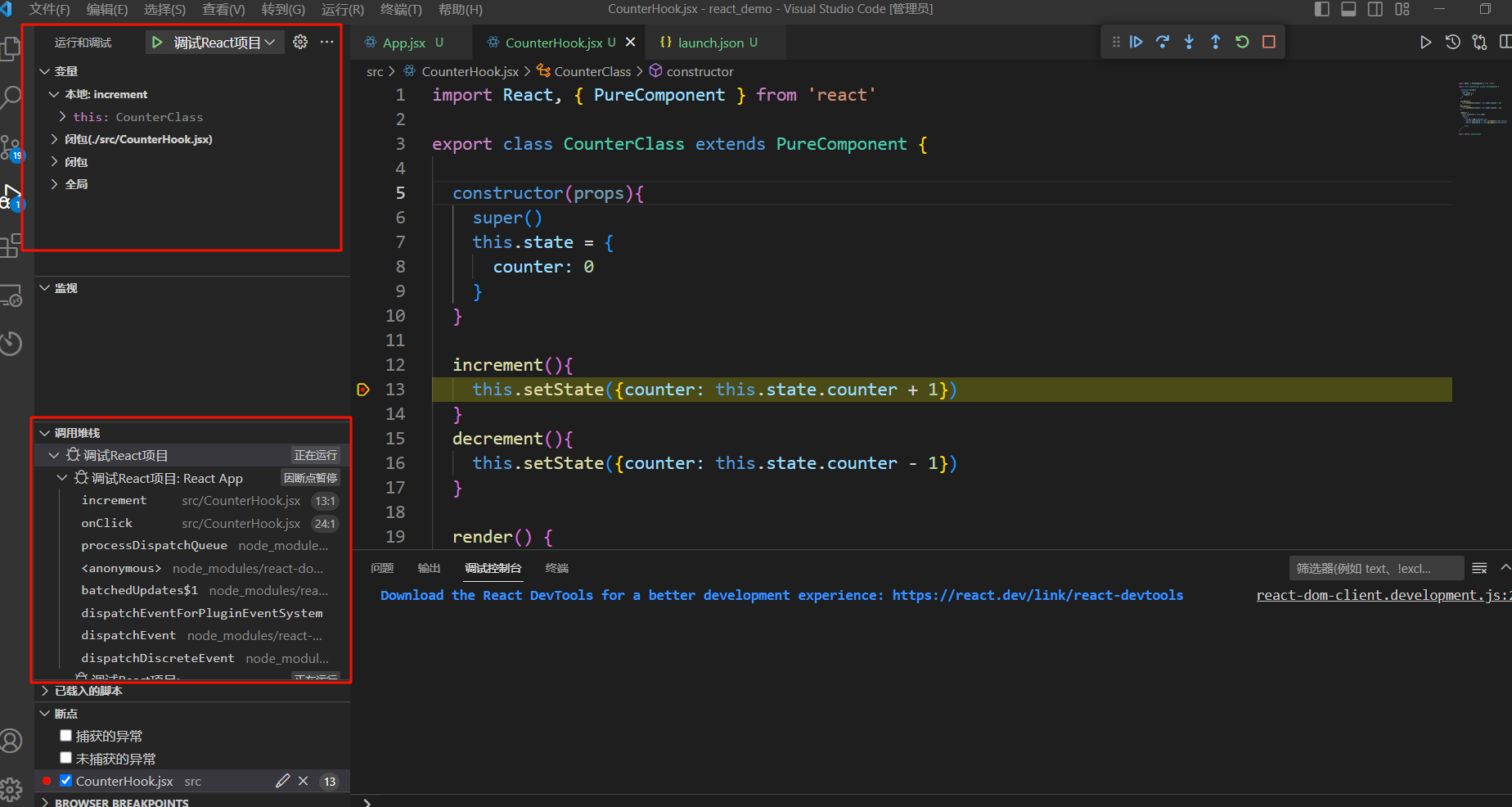The width and height of the screenshot is (1512, 807).
Task: Grab the debug toolbar drag handle
Action: tap(1116, 42)
